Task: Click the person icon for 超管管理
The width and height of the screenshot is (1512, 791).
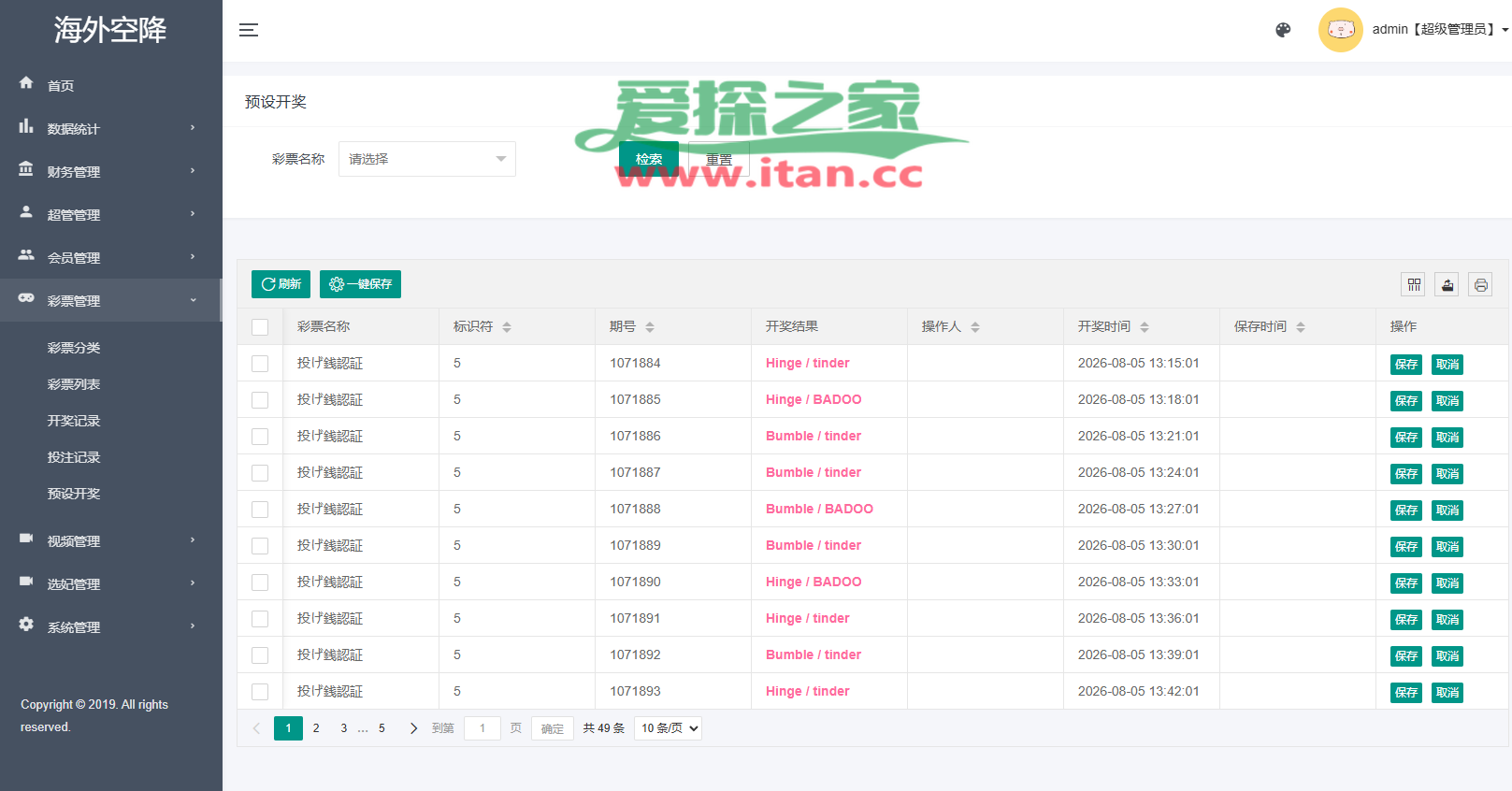Action: point(26,212)
